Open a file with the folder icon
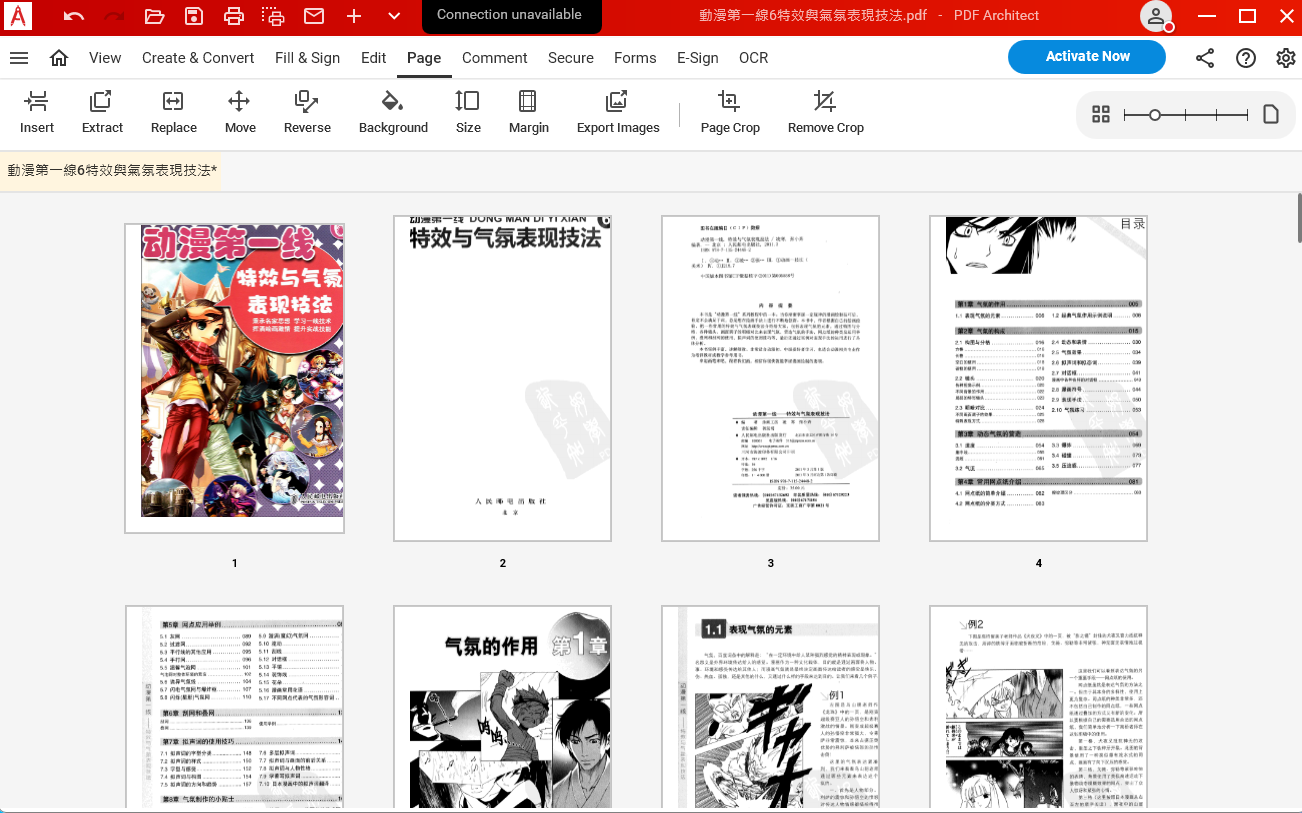The width and height of the screenshot is (1302, 813). pos(154,16)
